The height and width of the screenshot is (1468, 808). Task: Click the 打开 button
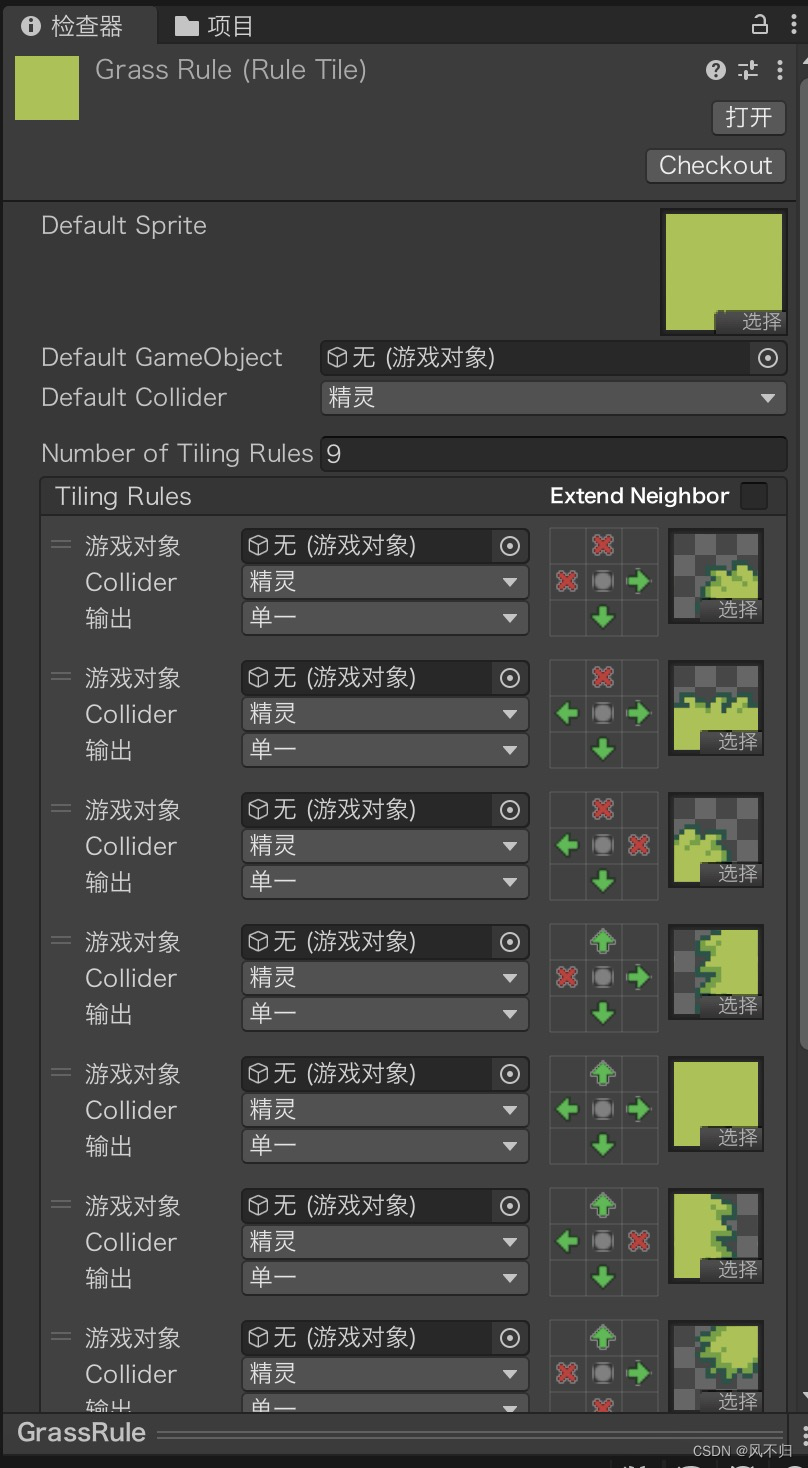tap(748, 118)
